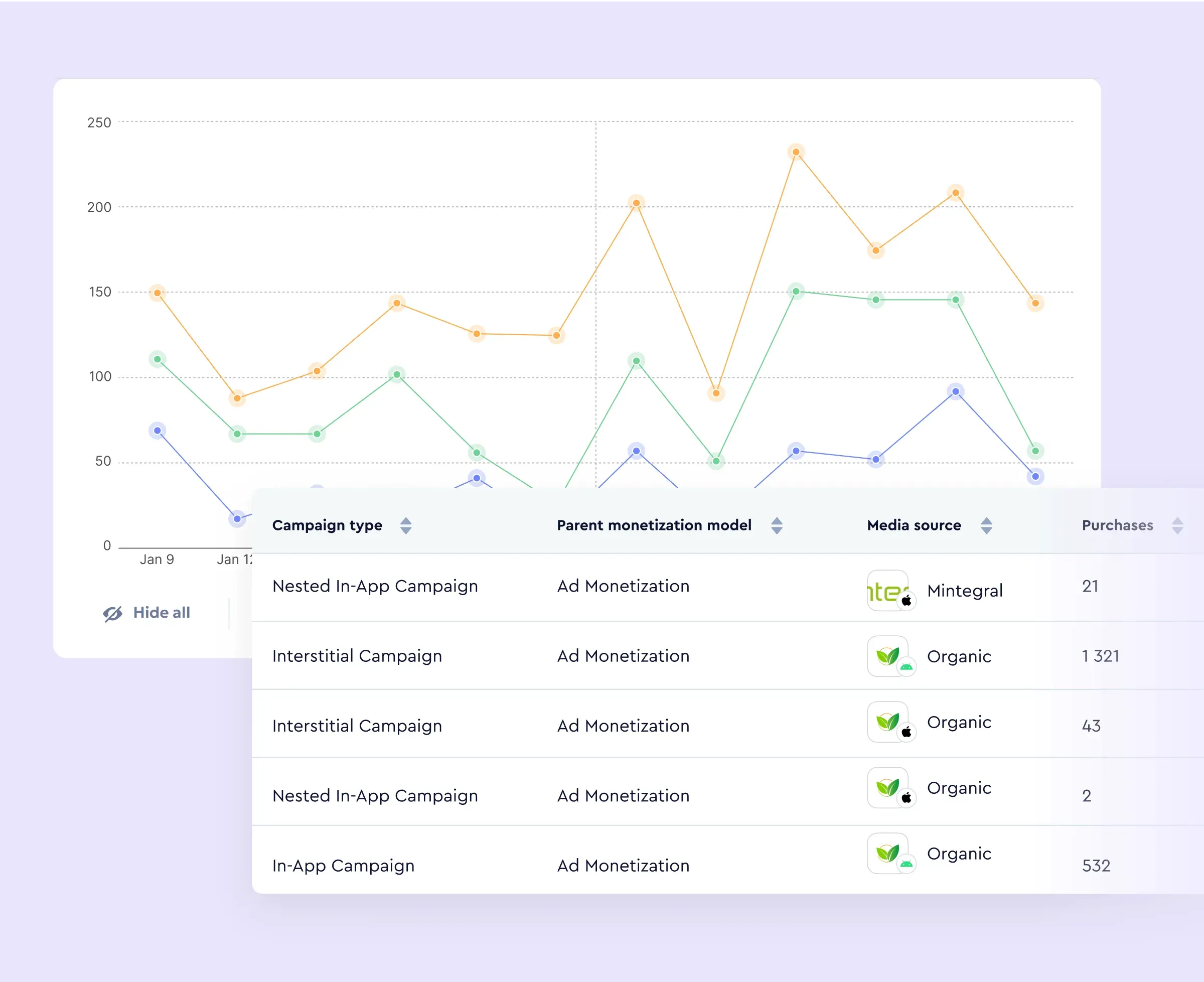Click the Jan 9 axis label
Image resolution: width=1204 pixels, height=982 pixels.
pos(157,559)
